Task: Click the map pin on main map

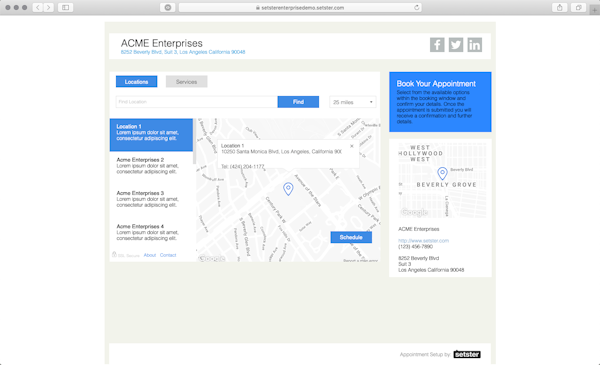Action: [288, 189]
